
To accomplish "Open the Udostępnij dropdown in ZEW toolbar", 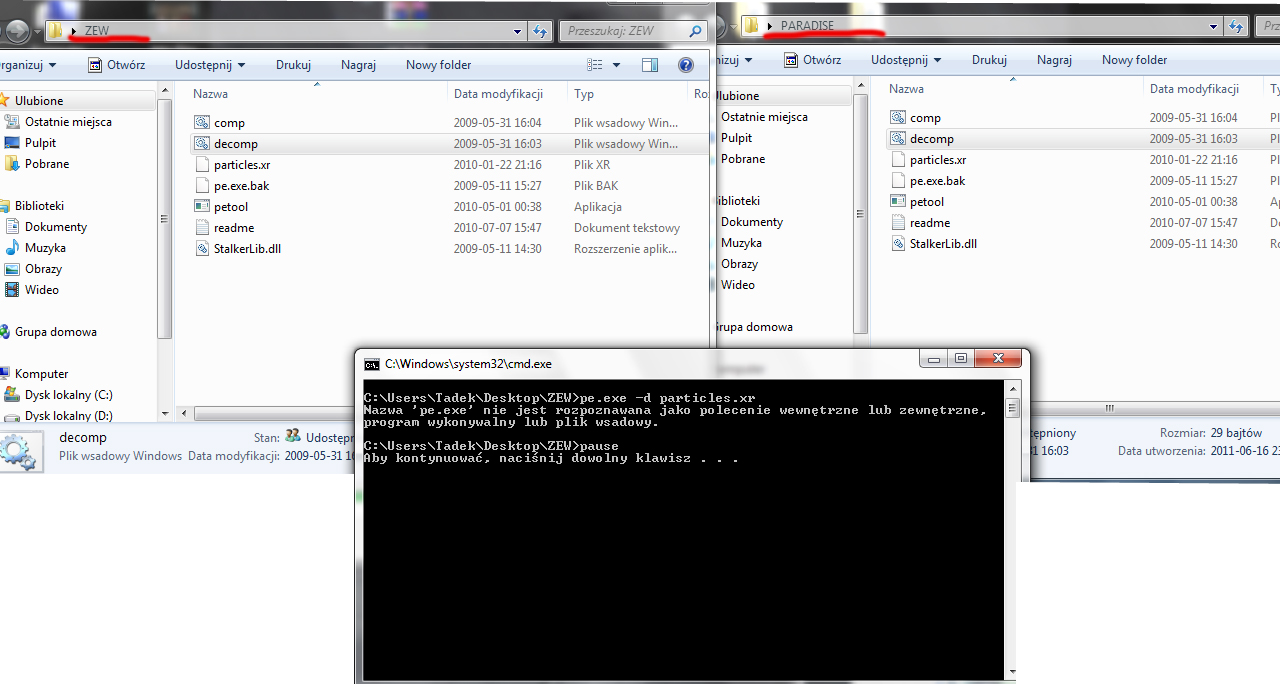I will (x=210, y=65).
